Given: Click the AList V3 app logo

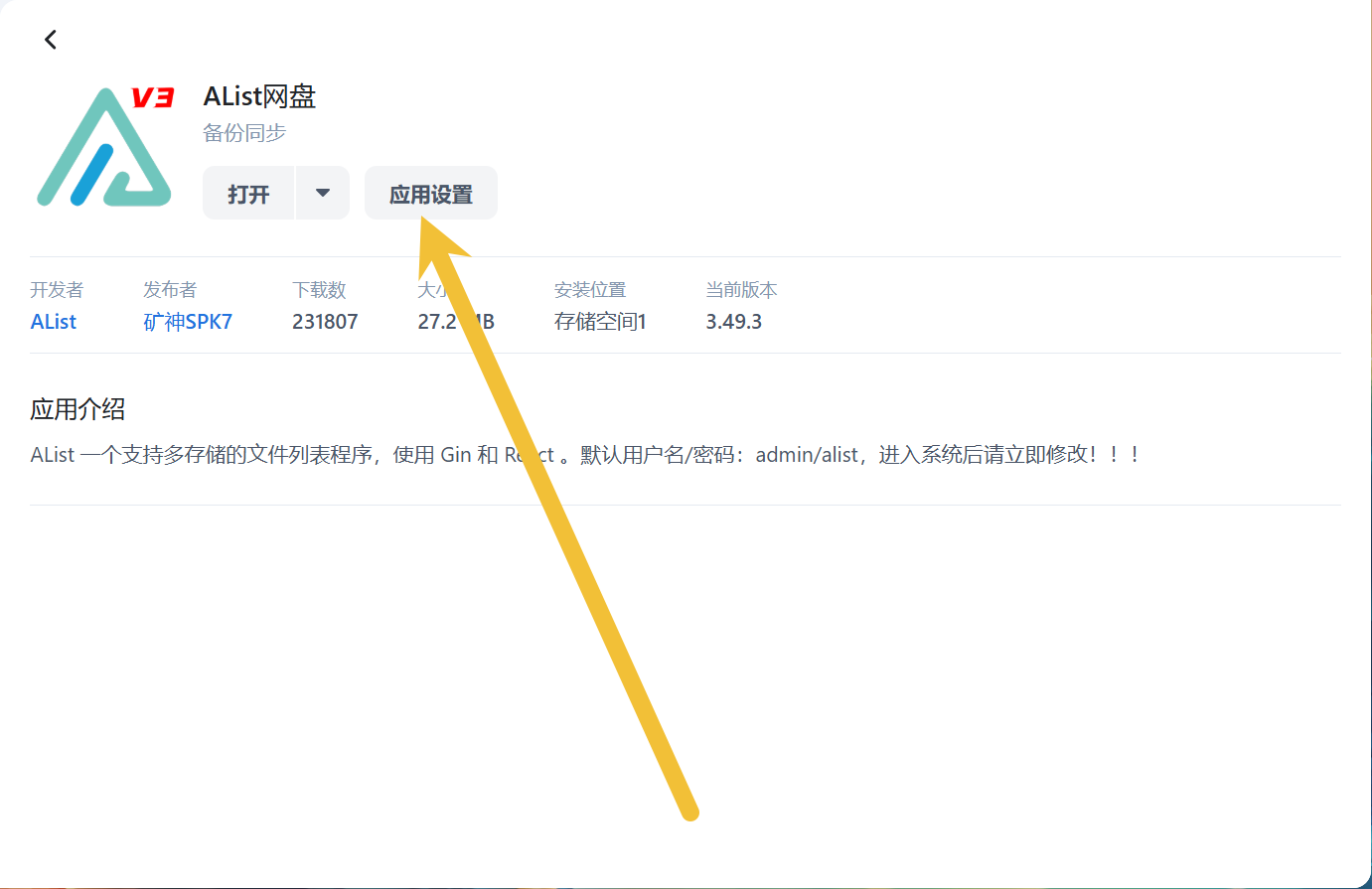Looking at the screenshot, I should [x=105, y=147].
